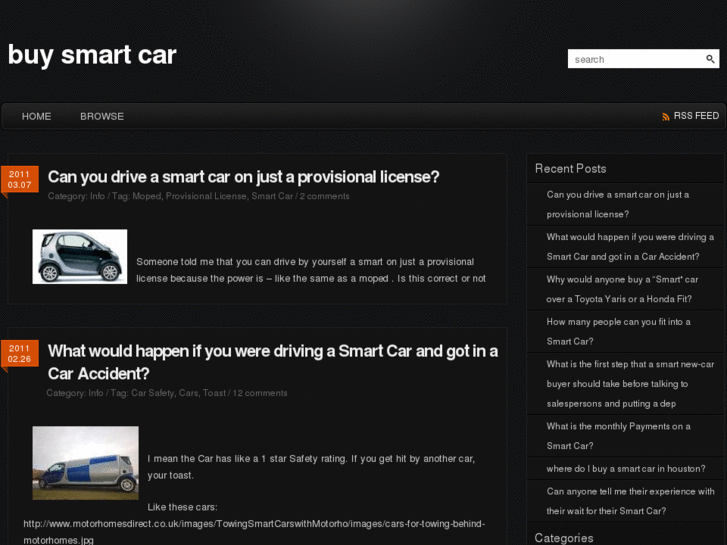Image resolution: width=727 pixels, height=545 pixels.
Task: Open the Cars tag
Action: 188,393
